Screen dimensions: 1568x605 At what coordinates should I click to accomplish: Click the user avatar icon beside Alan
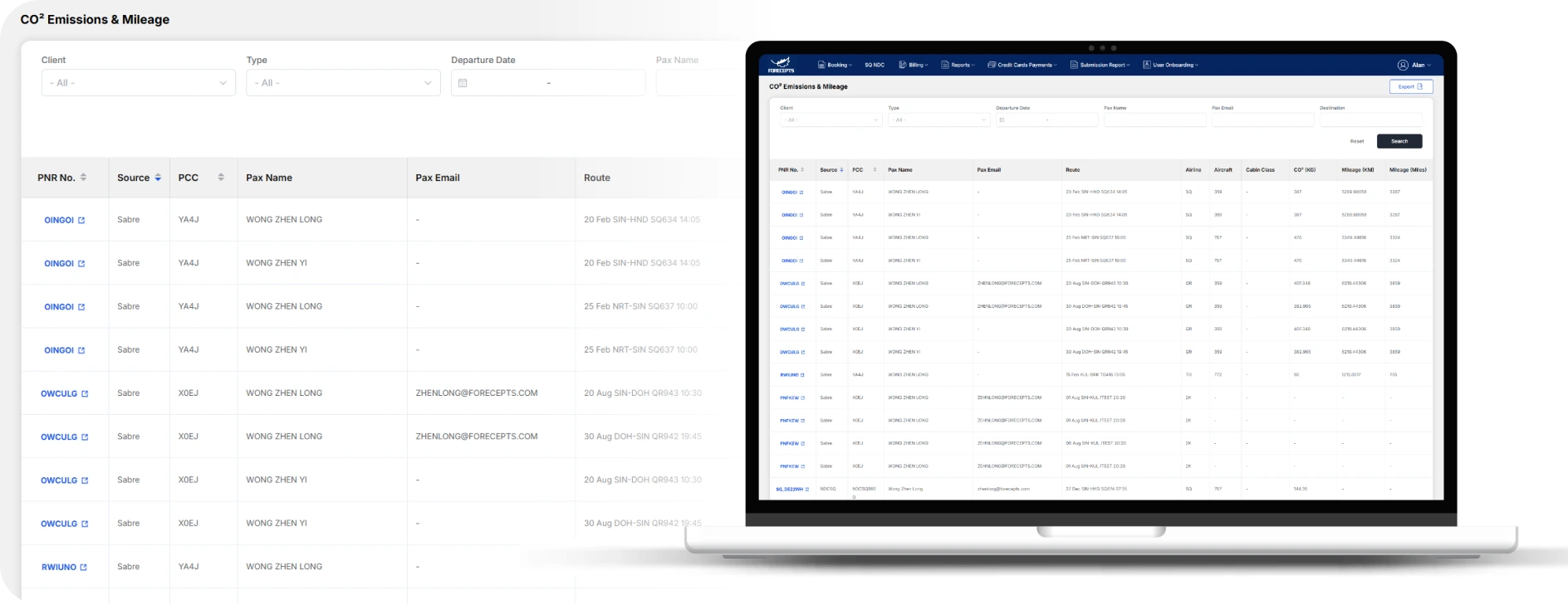(1403, 65)
